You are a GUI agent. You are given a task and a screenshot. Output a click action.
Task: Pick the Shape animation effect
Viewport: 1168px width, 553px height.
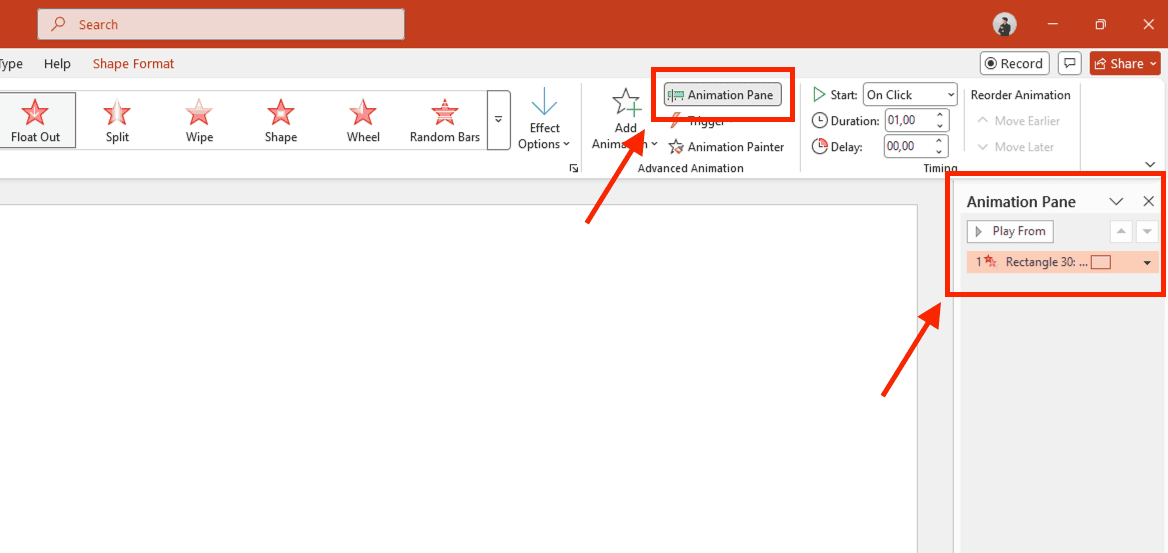pyautogui.click(x=280, y=121)
